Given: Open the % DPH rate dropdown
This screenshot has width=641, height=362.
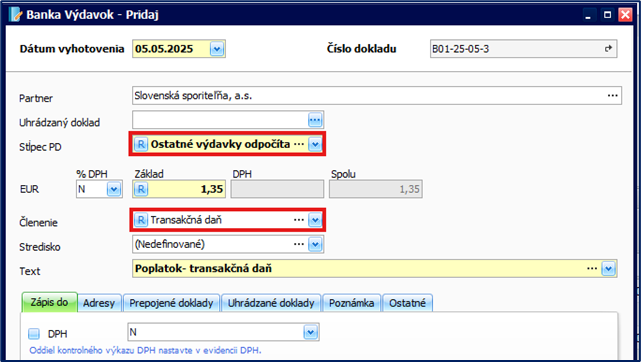Looking at the screenshot, I should [114, 189].
